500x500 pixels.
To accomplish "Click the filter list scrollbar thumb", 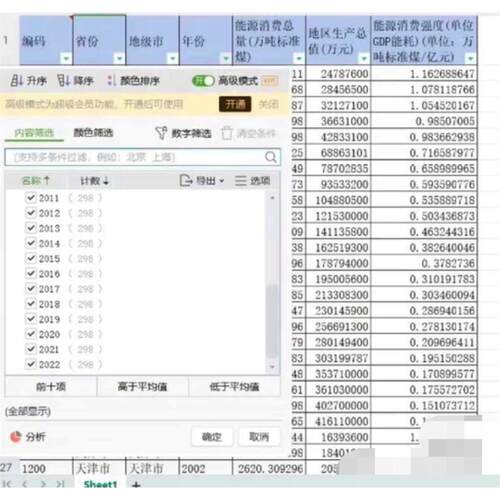I will point(272,321).
